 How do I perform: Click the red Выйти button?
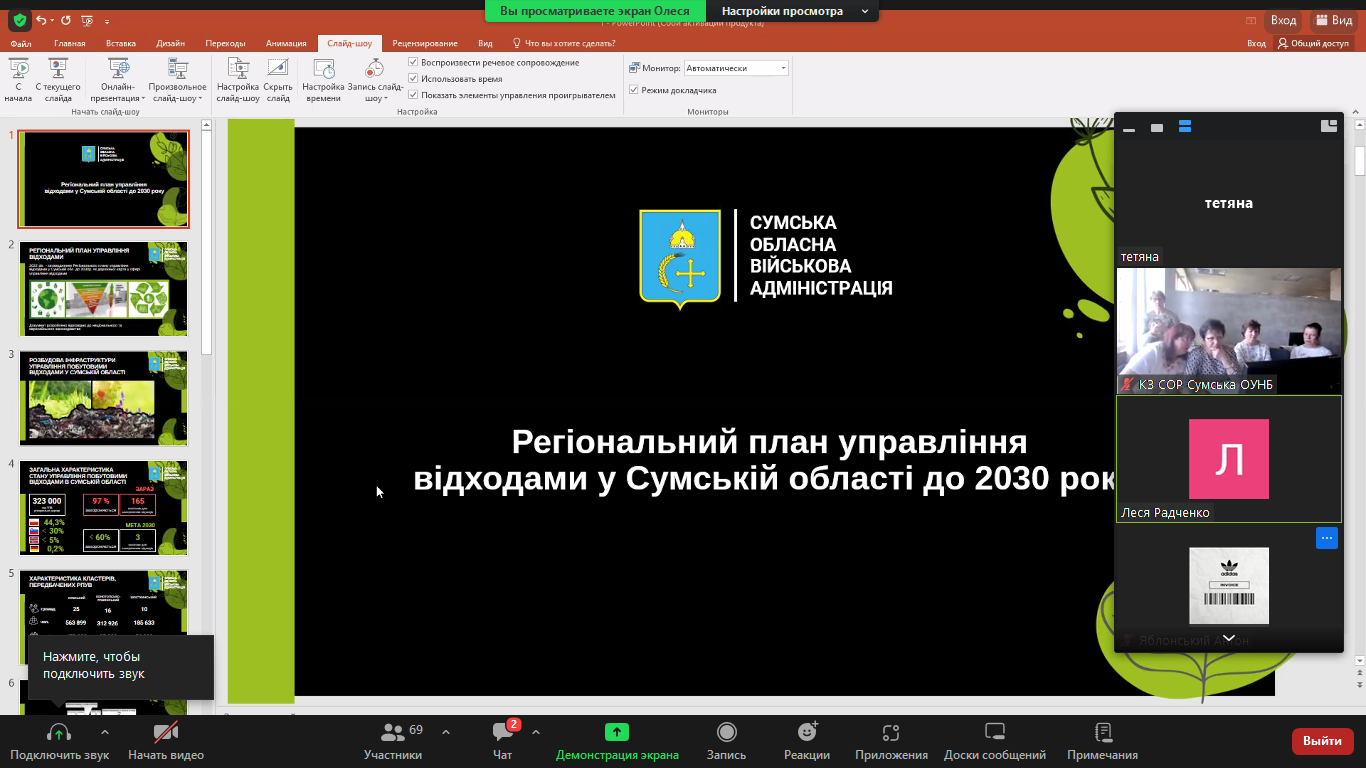(x=1322, y=741)
